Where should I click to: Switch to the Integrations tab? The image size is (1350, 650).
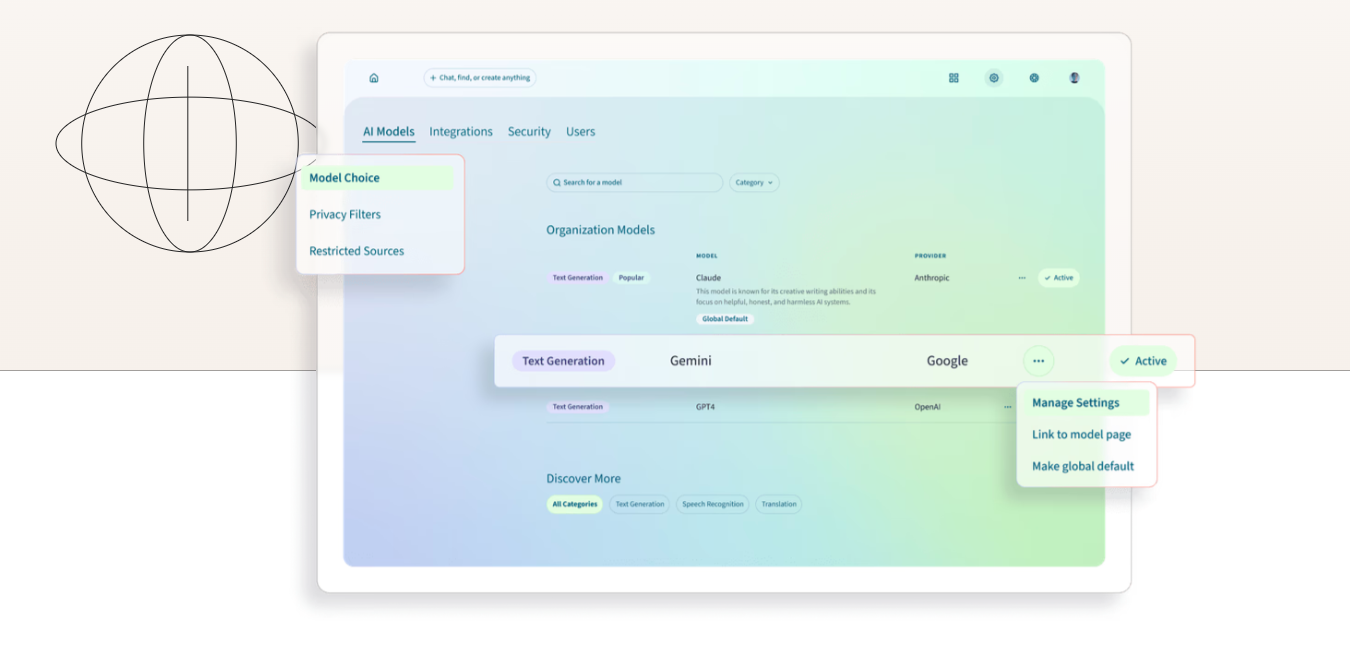coord(461,132)
